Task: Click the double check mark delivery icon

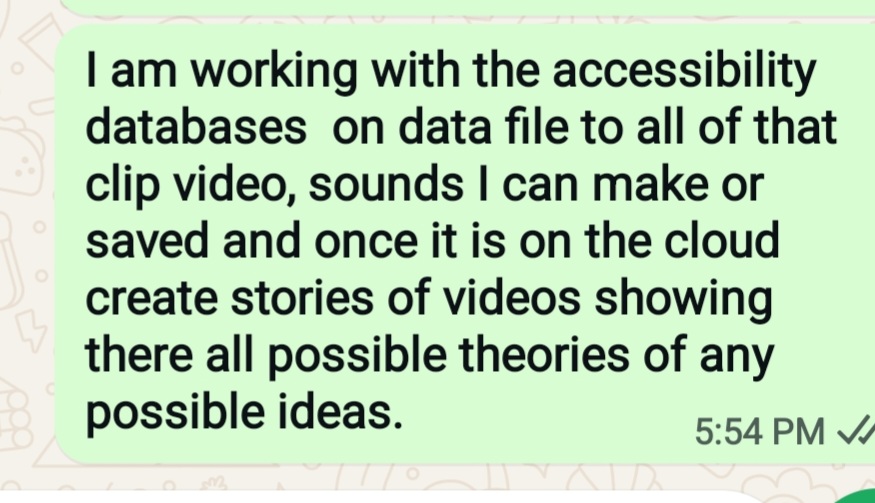Action: click(857, 430)
